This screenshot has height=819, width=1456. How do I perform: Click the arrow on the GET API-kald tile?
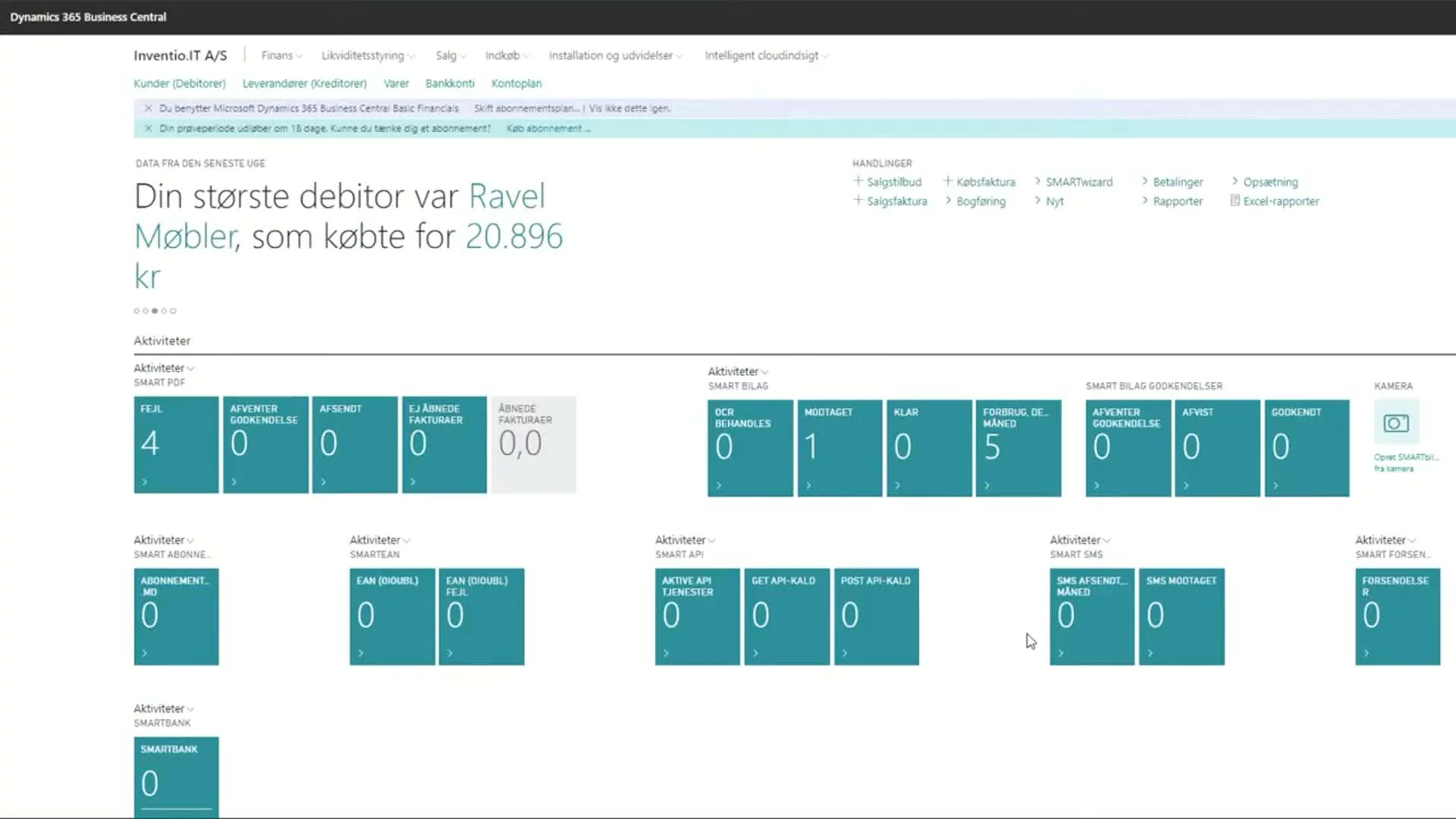755,653
